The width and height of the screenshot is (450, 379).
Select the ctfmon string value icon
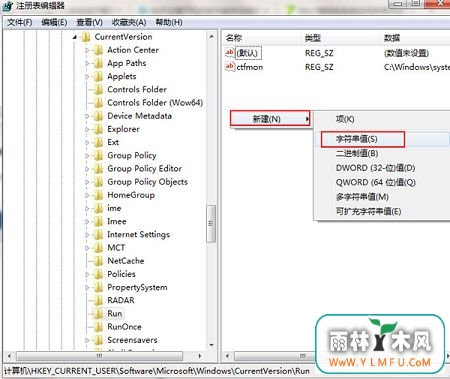(x=229, y=67)
